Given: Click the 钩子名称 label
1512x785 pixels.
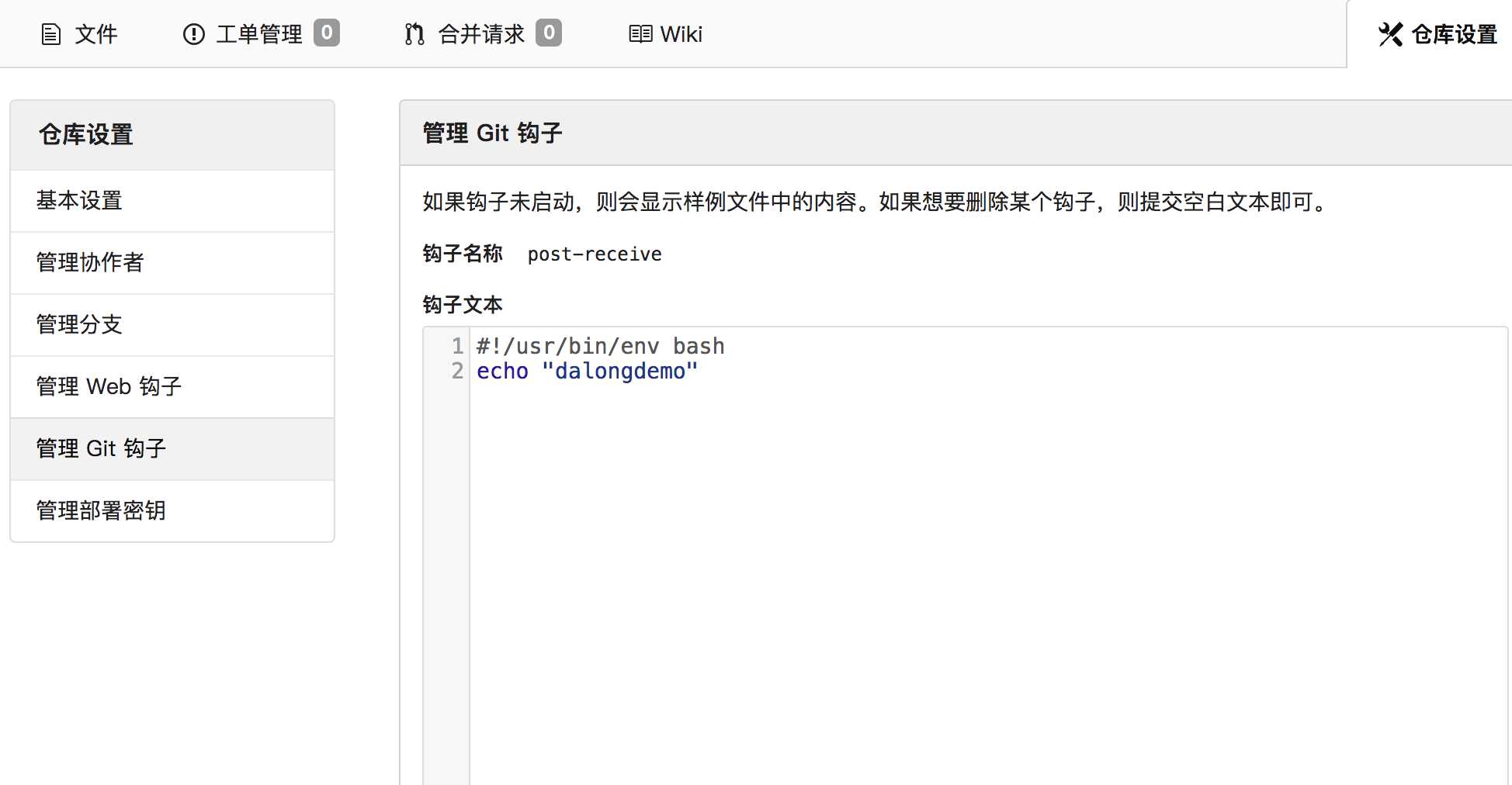Looking at the screenshot, I should point(463,254).
